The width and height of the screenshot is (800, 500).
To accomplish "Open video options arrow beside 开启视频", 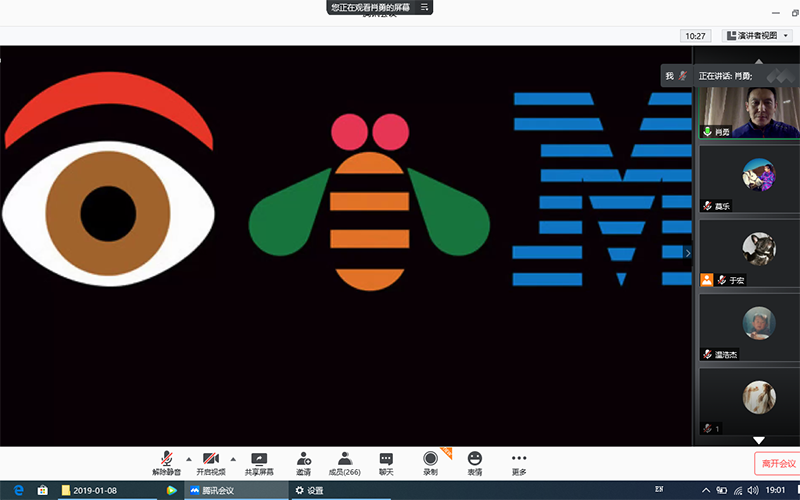I will click(x=233, y=459).
